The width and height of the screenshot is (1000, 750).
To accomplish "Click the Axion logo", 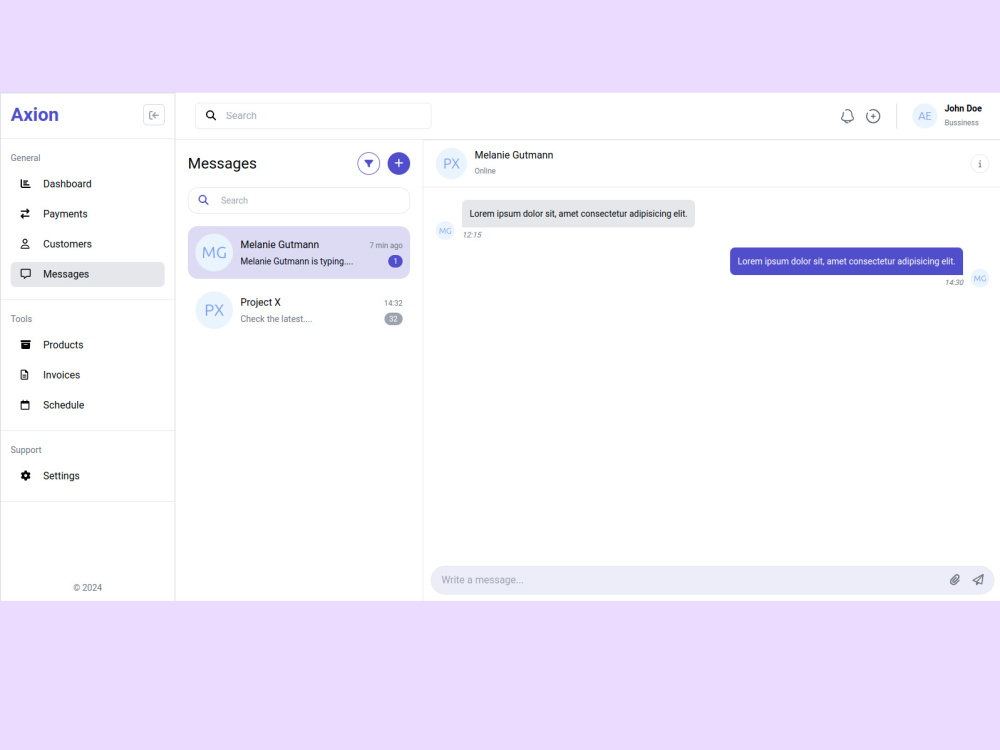I will pyautogui.click(x=34, y=115).
